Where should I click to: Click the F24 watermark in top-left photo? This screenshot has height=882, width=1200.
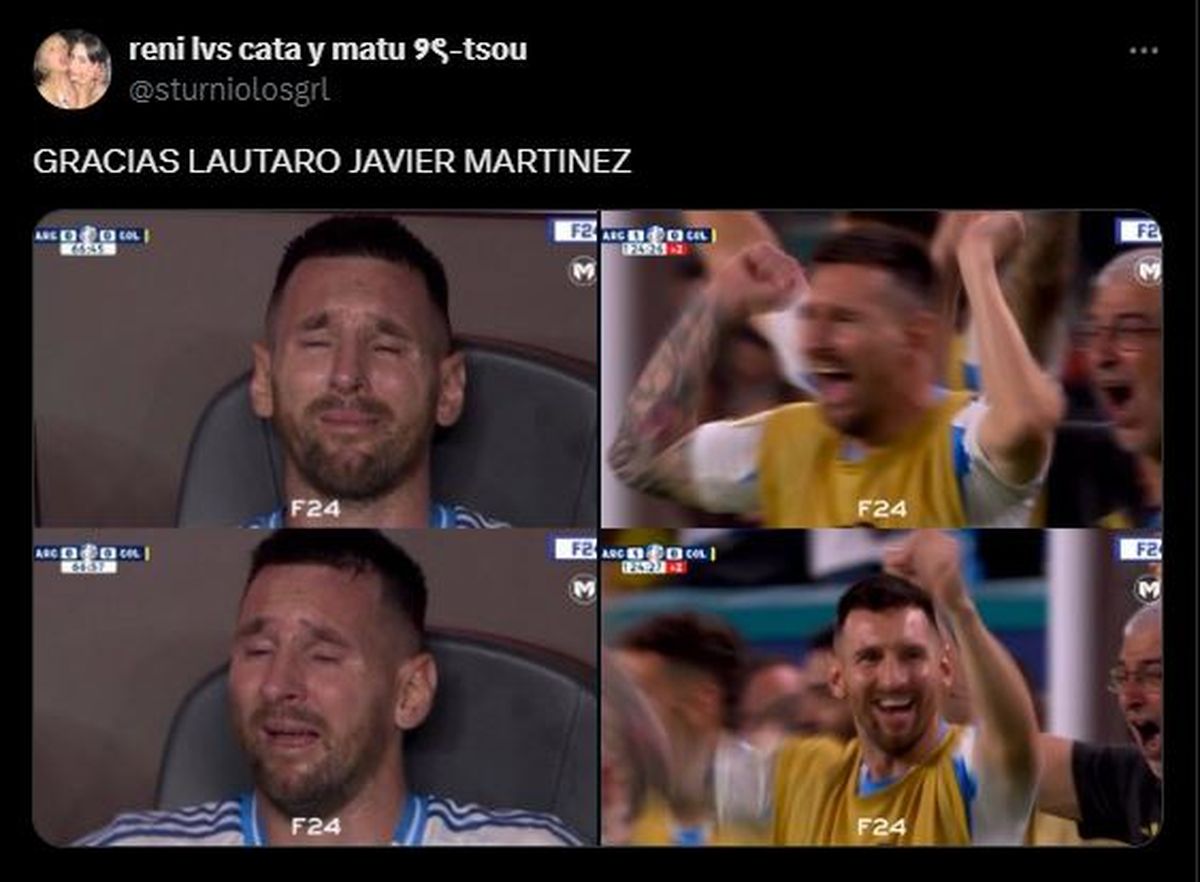click(316, 509)
